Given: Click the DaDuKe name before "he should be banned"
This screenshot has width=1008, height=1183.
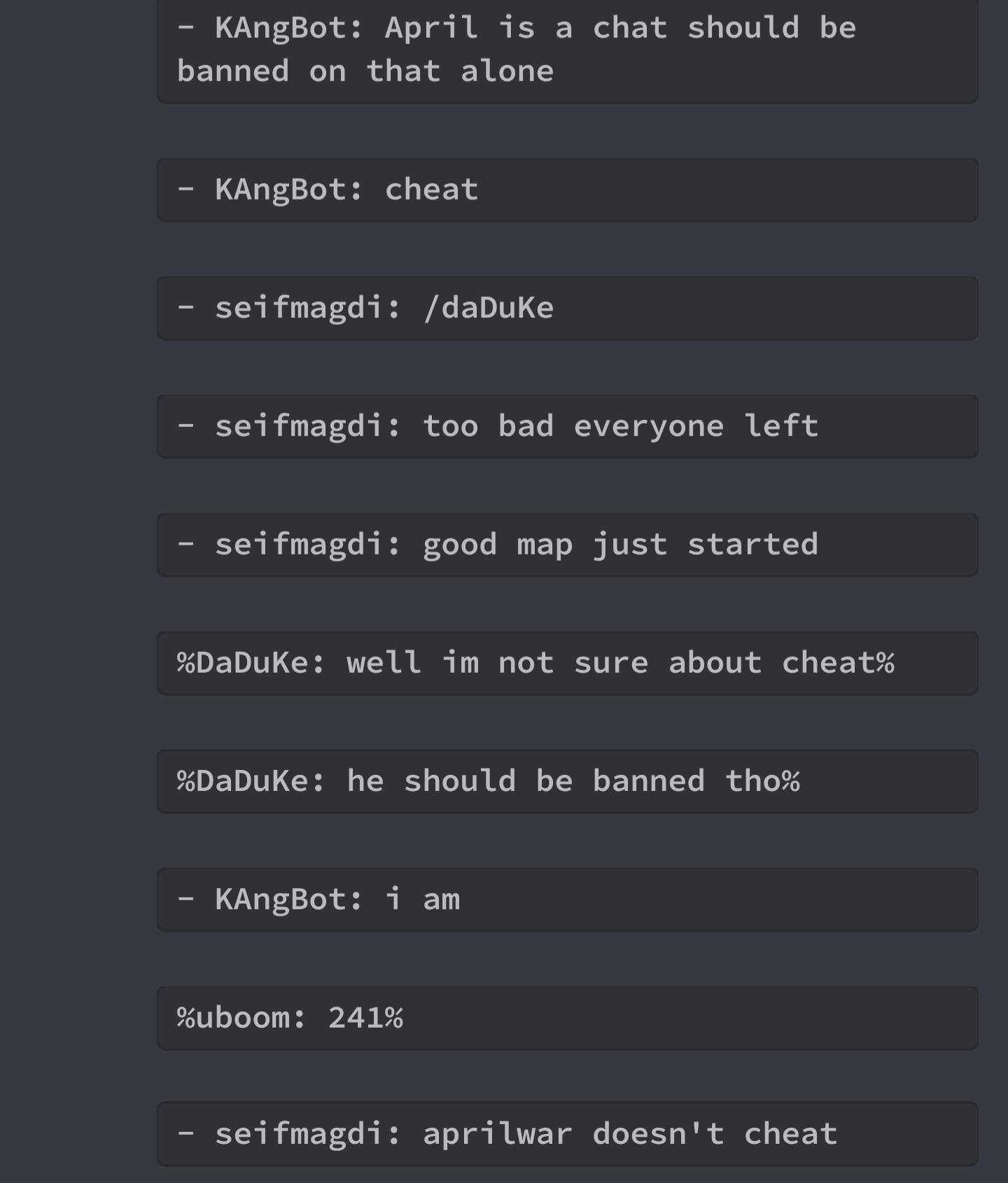Looking at the screenshot, I should [252, 781].
